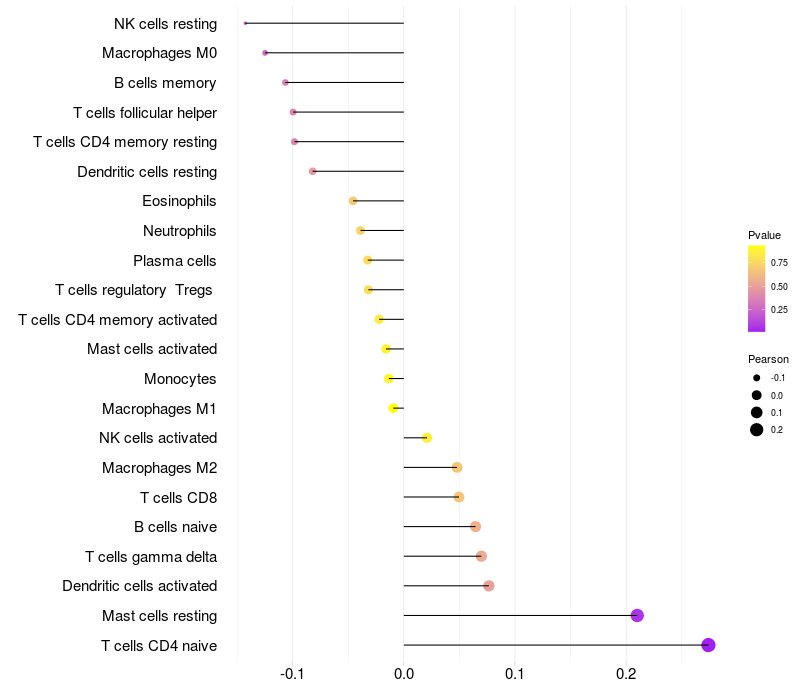Select the Eosinophils orange dot

pos(353,201)
